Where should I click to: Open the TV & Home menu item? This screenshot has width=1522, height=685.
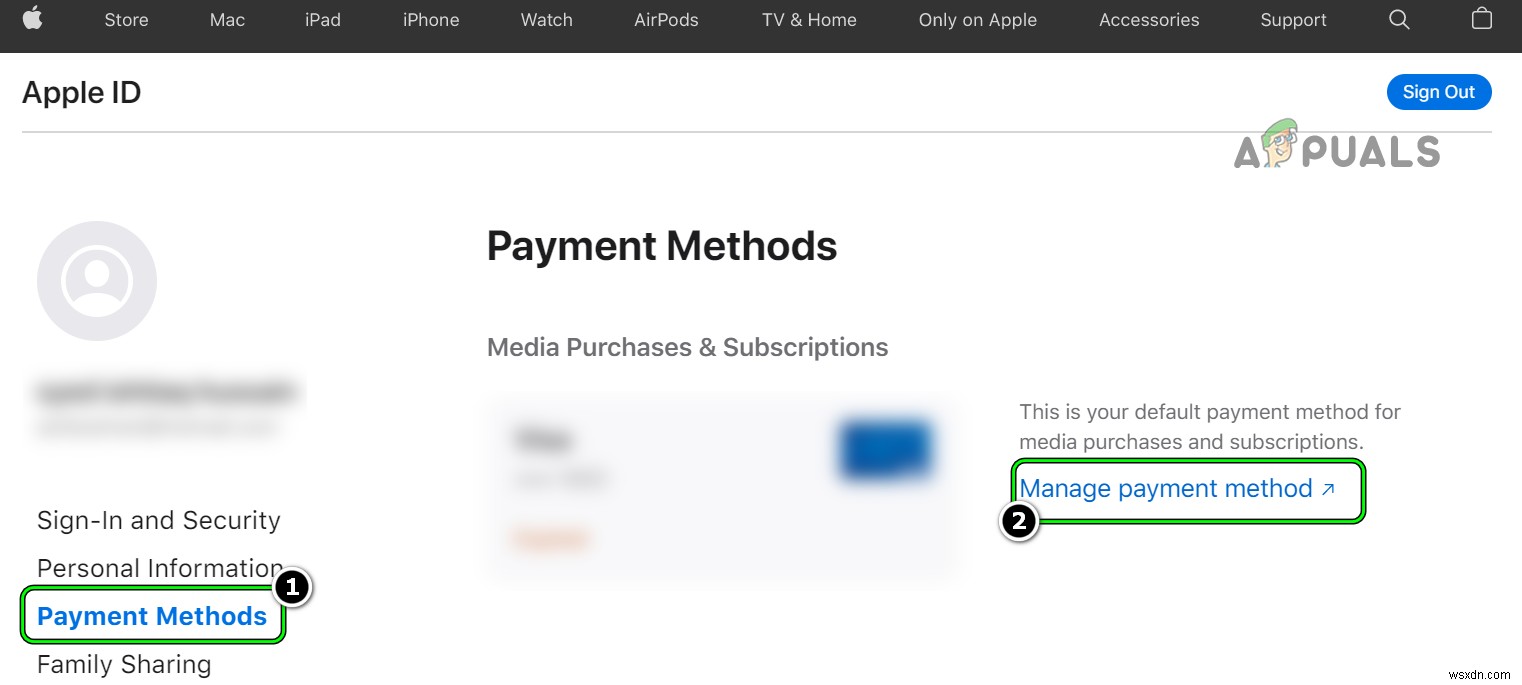click(809, 19)
